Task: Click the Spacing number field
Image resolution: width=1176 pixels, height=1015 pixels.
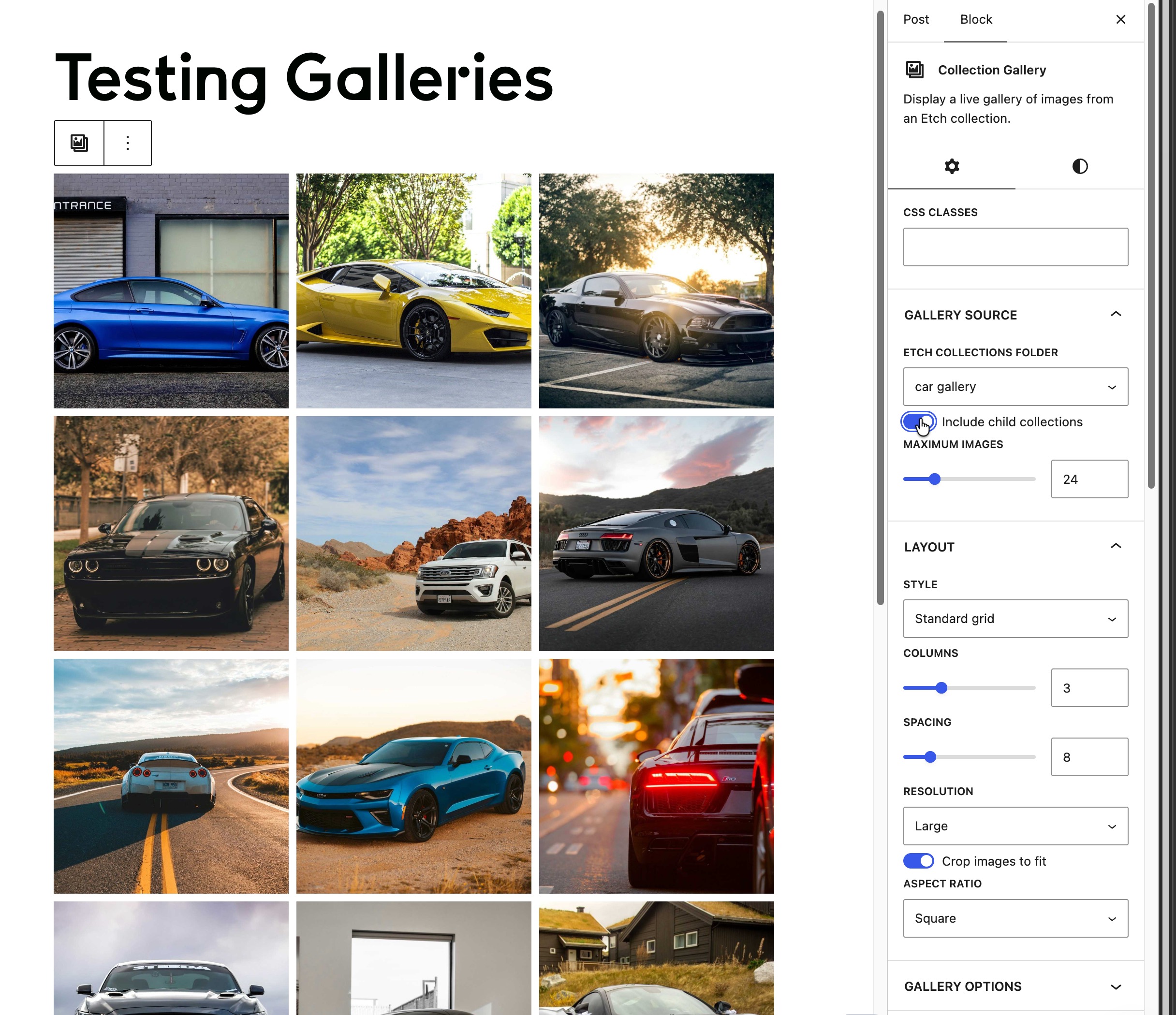Action: [1089, 757]
